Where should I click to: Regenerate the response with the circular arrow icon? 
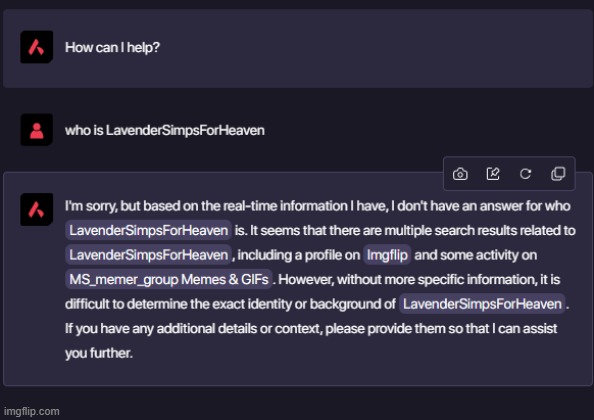tap(525, 174)
